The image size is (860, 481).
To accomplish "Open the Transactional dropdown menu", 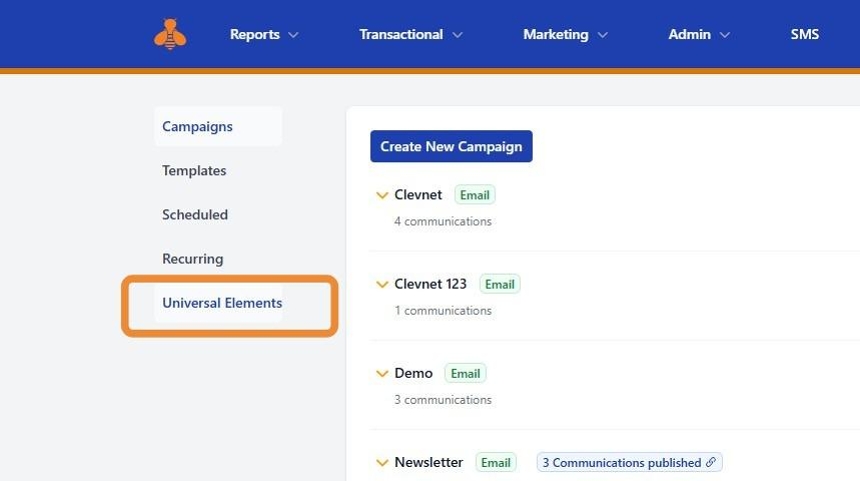I will (x=411, y=34).
